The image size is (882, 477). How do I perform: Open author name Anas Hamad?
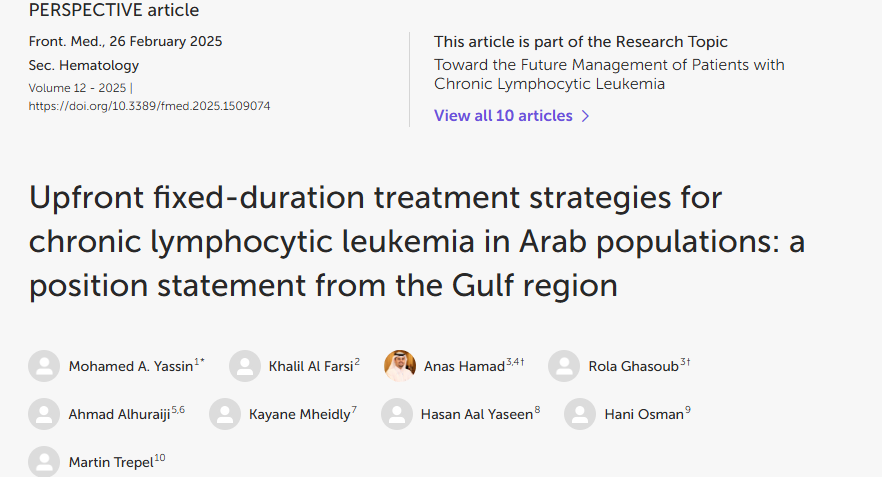464,366
